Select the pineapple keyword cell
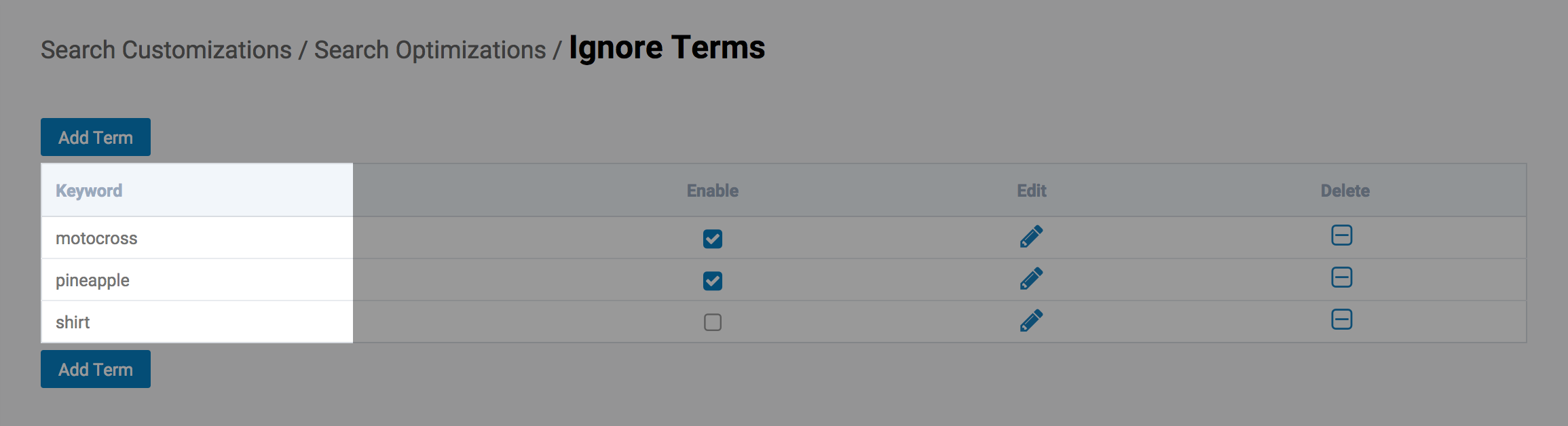 point(92,280)
